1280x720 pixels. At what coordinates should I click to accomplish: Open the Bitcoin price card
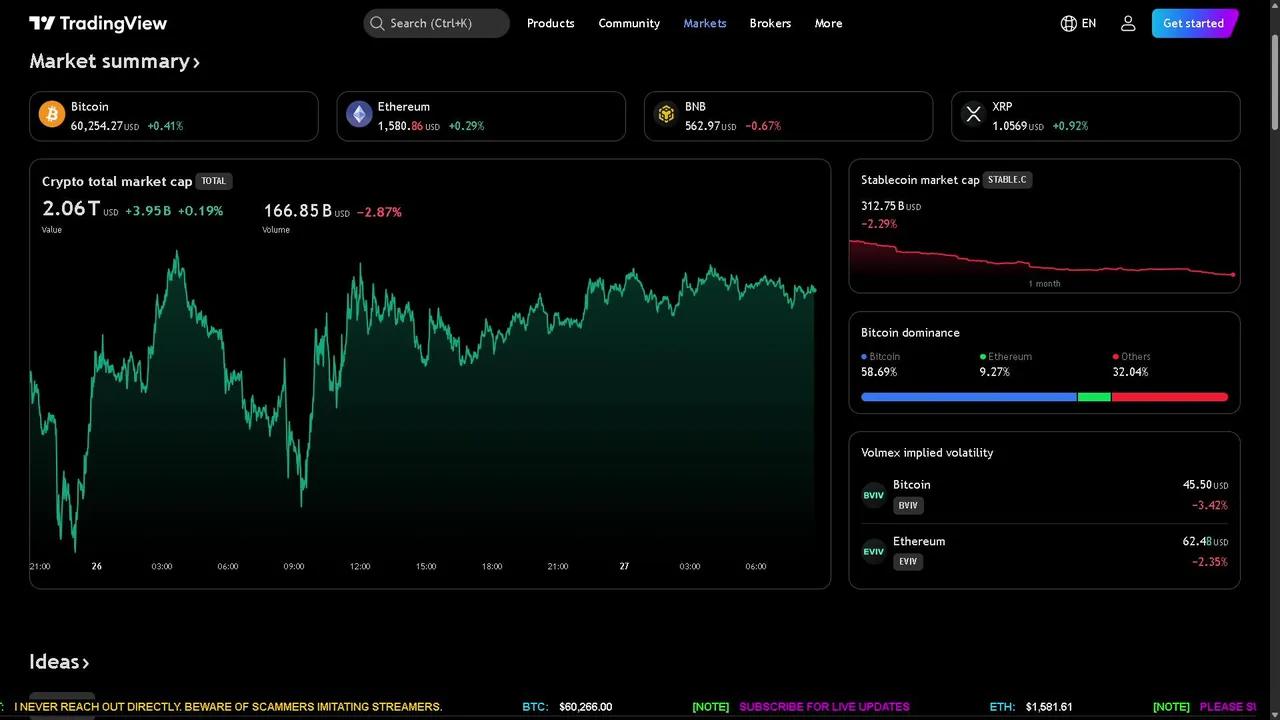174,116
